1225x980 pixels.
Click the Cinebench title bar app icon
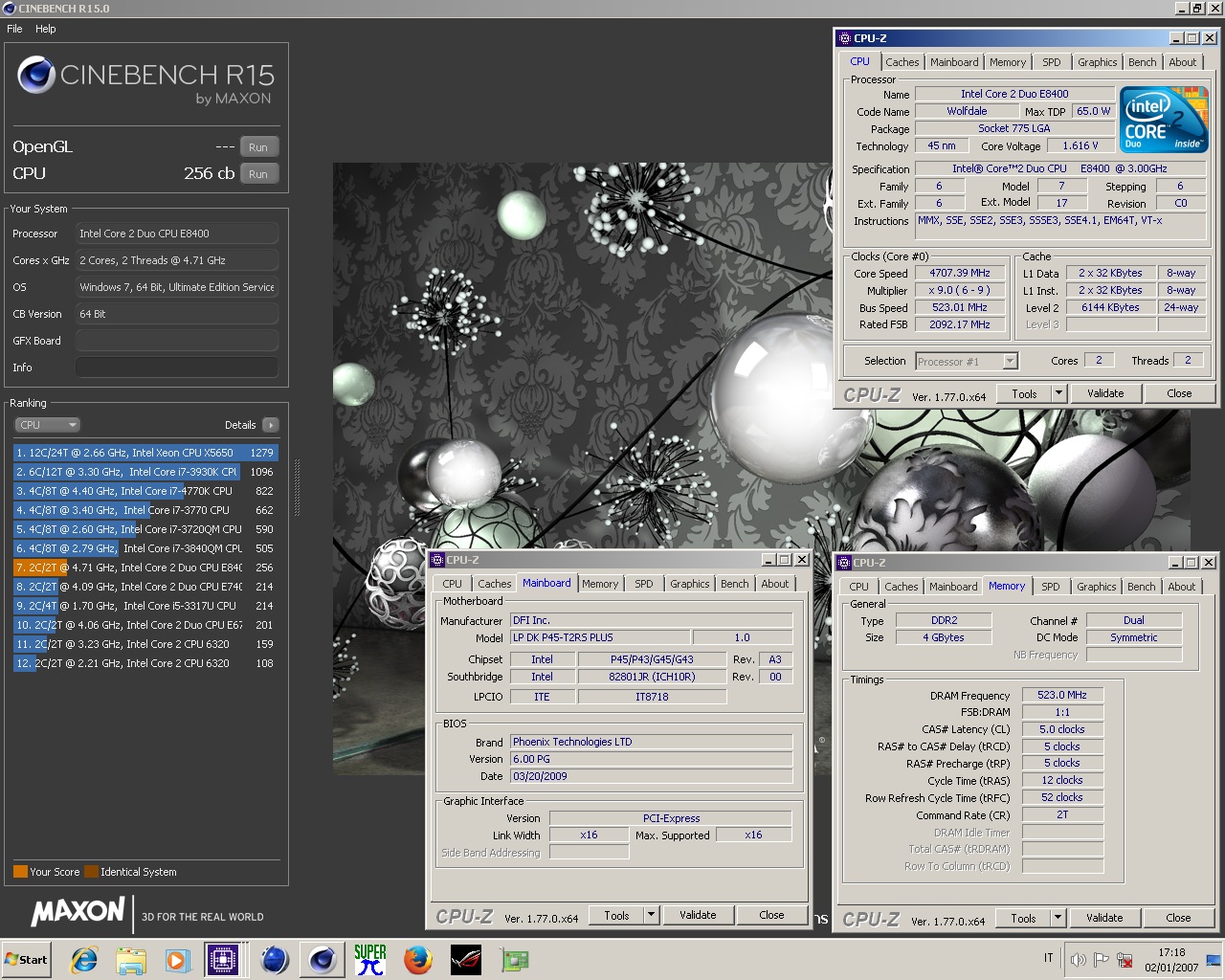9,8
